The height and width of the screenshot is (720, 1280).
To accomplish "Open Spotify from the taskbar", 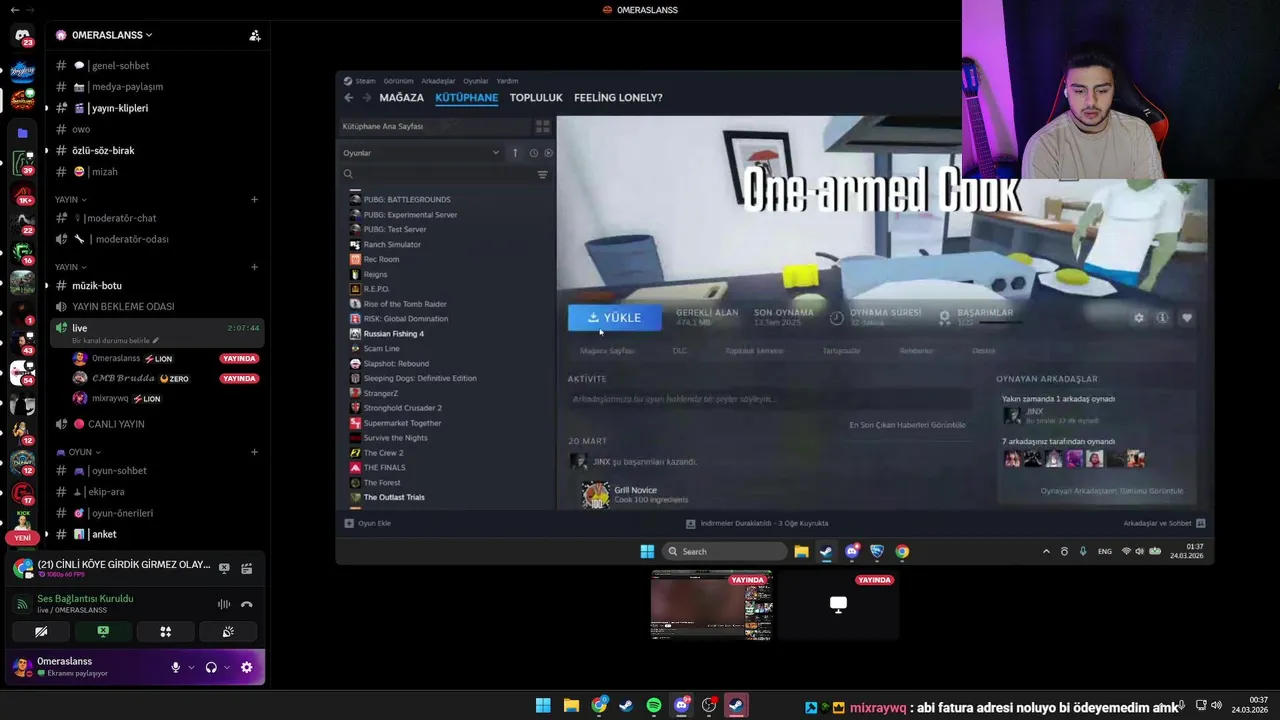I will point(654,706).
